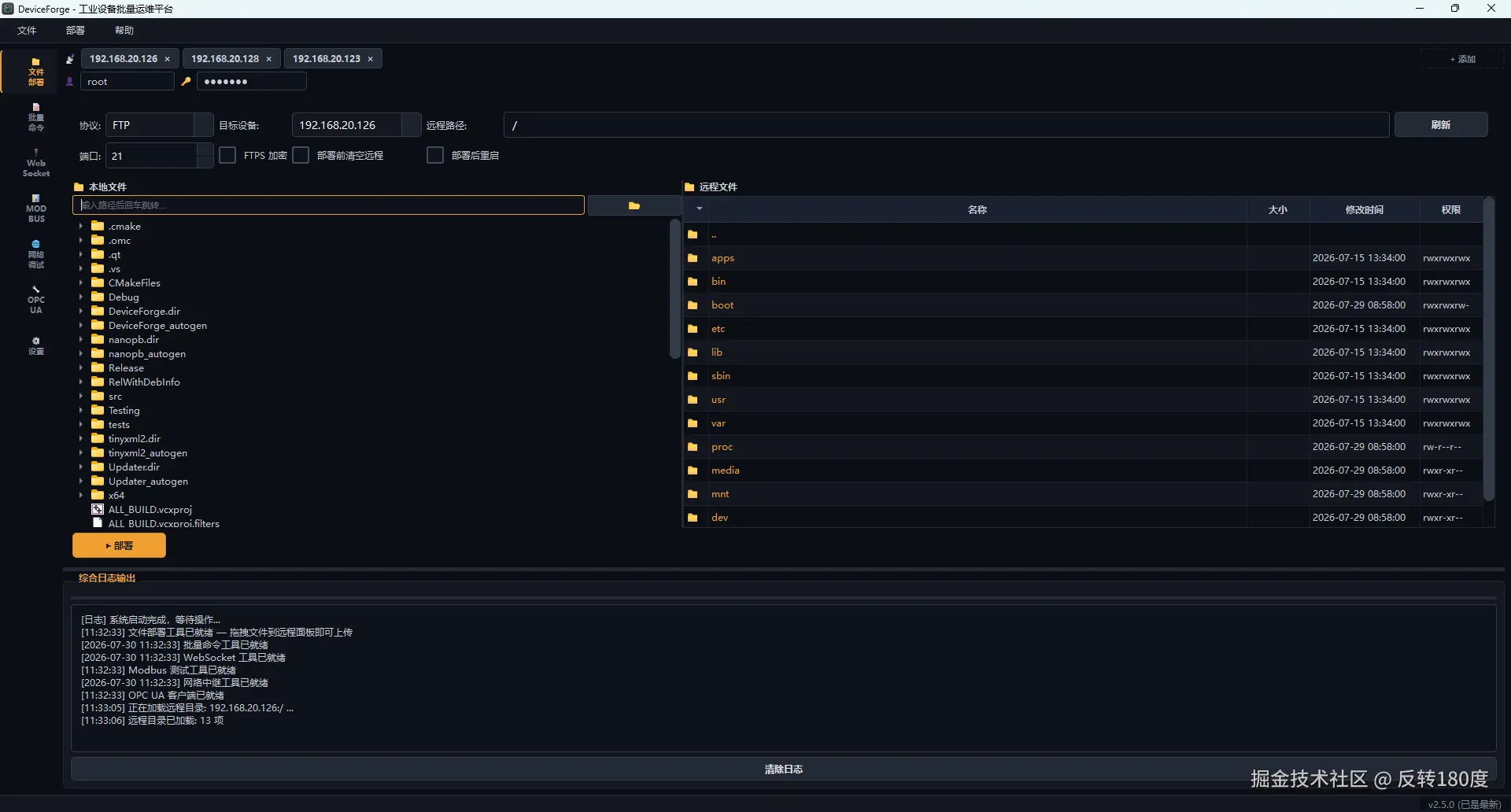Open the 网络调试 sidebar tool
The image size is (1511, 812).
click(35, 254)
